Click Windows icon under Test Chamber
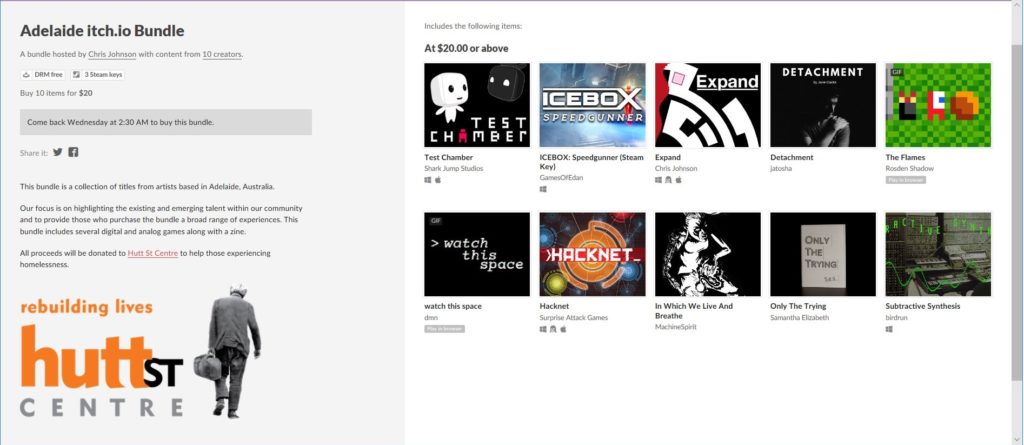The image size is (1024, 445). click(428, 180)
